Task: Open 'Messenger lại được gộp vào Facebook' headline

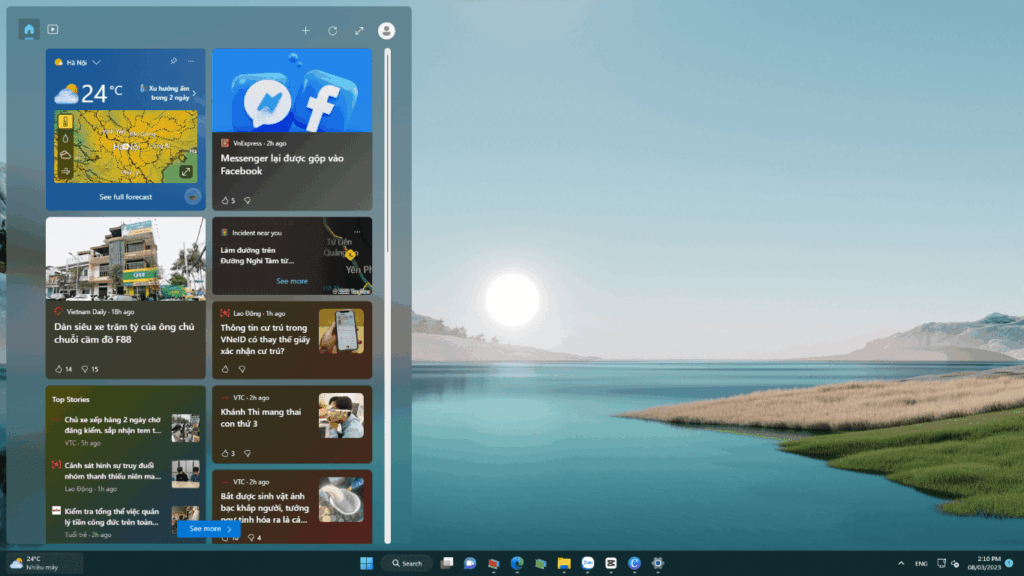Action: click(282, 165)
